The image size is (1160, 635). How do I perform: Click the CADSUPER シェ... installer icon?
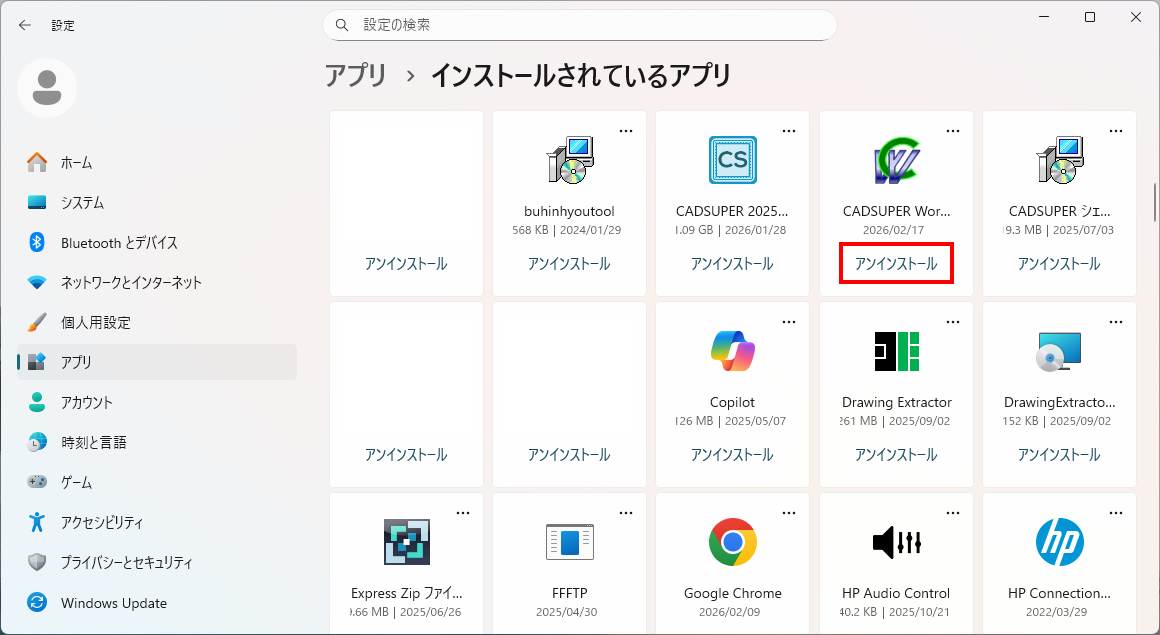click(1059, 160)
